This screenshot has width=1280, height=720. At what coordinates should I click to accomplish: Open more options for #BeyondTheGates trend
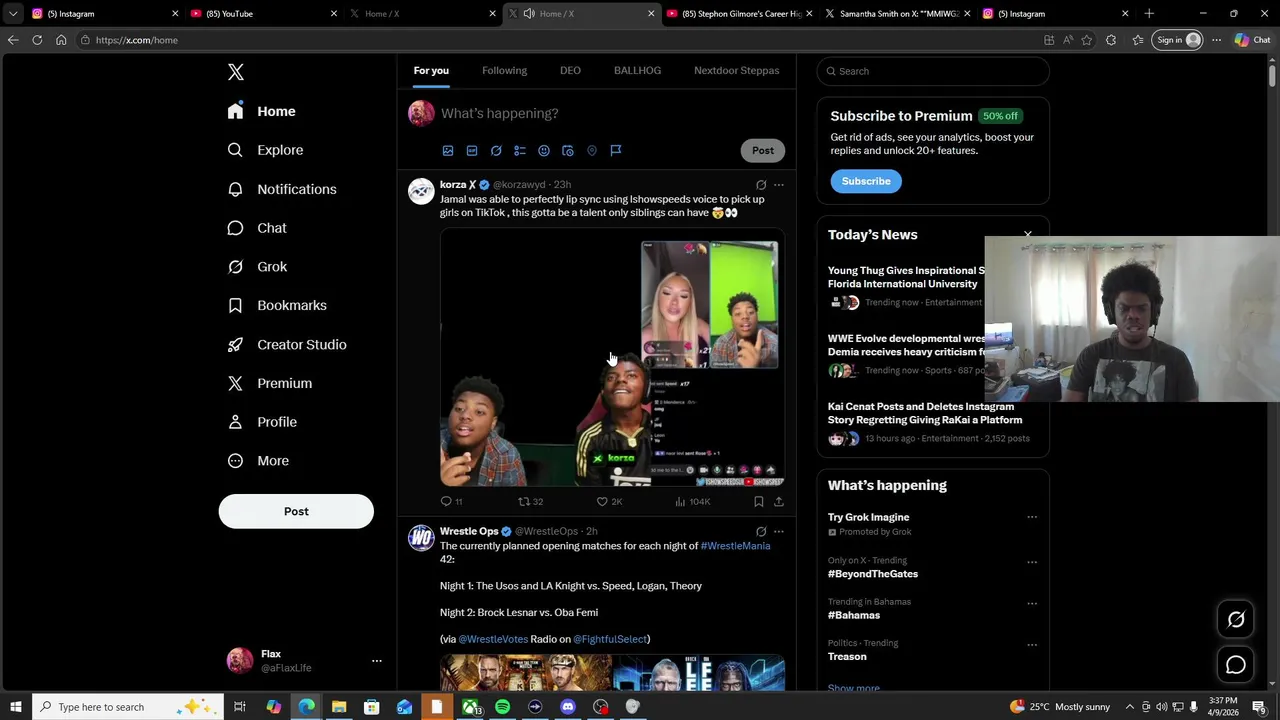point(1032,561)
